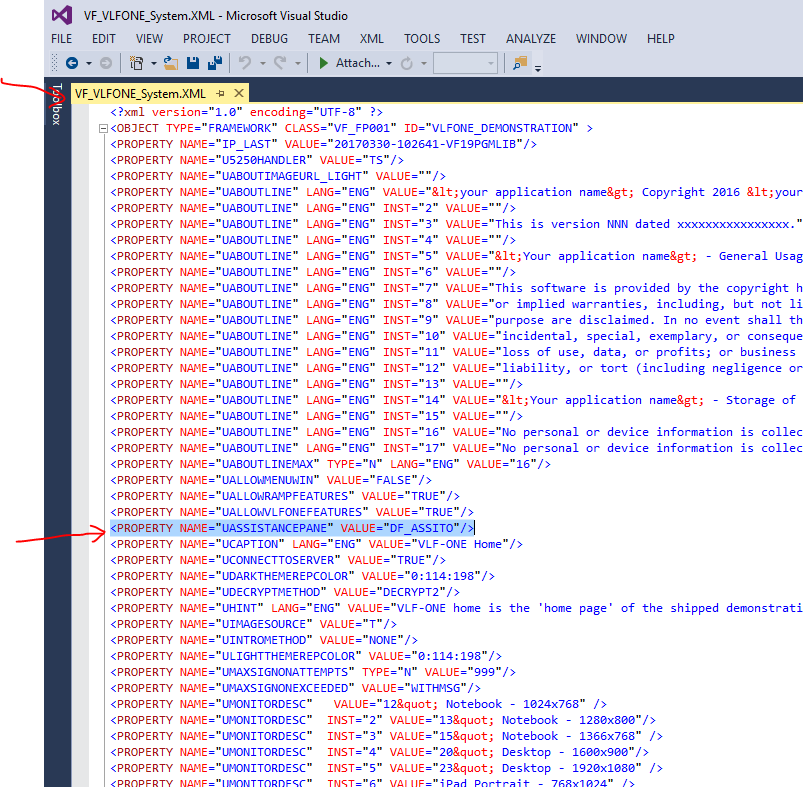Open the New Project dropdown arrow
Image resolution: width=803 pixels, height=787 pixels.
(153, 63)
